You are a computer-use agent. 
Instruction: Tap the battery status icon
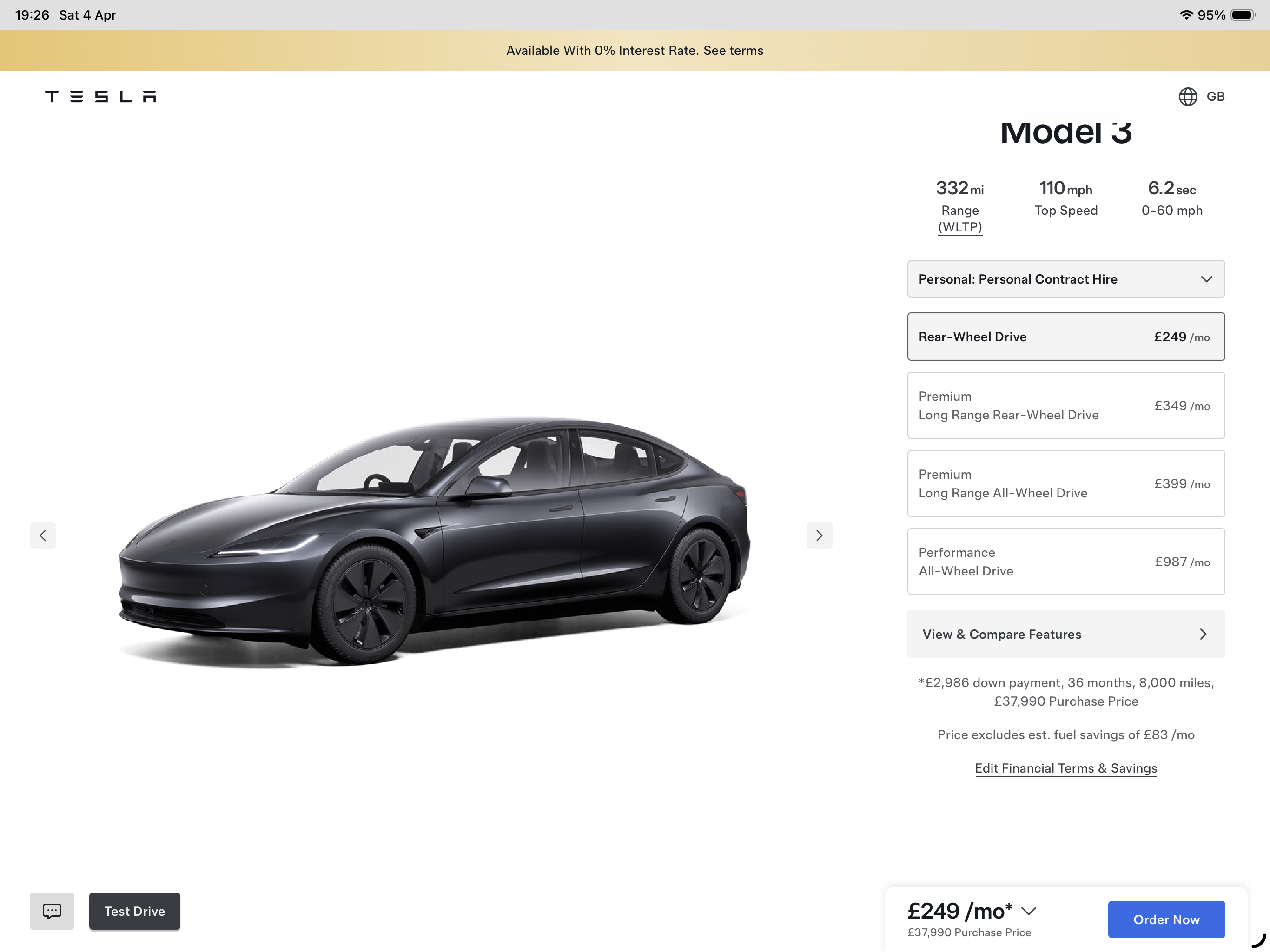pyautogui.click(x=1243, y=15)
